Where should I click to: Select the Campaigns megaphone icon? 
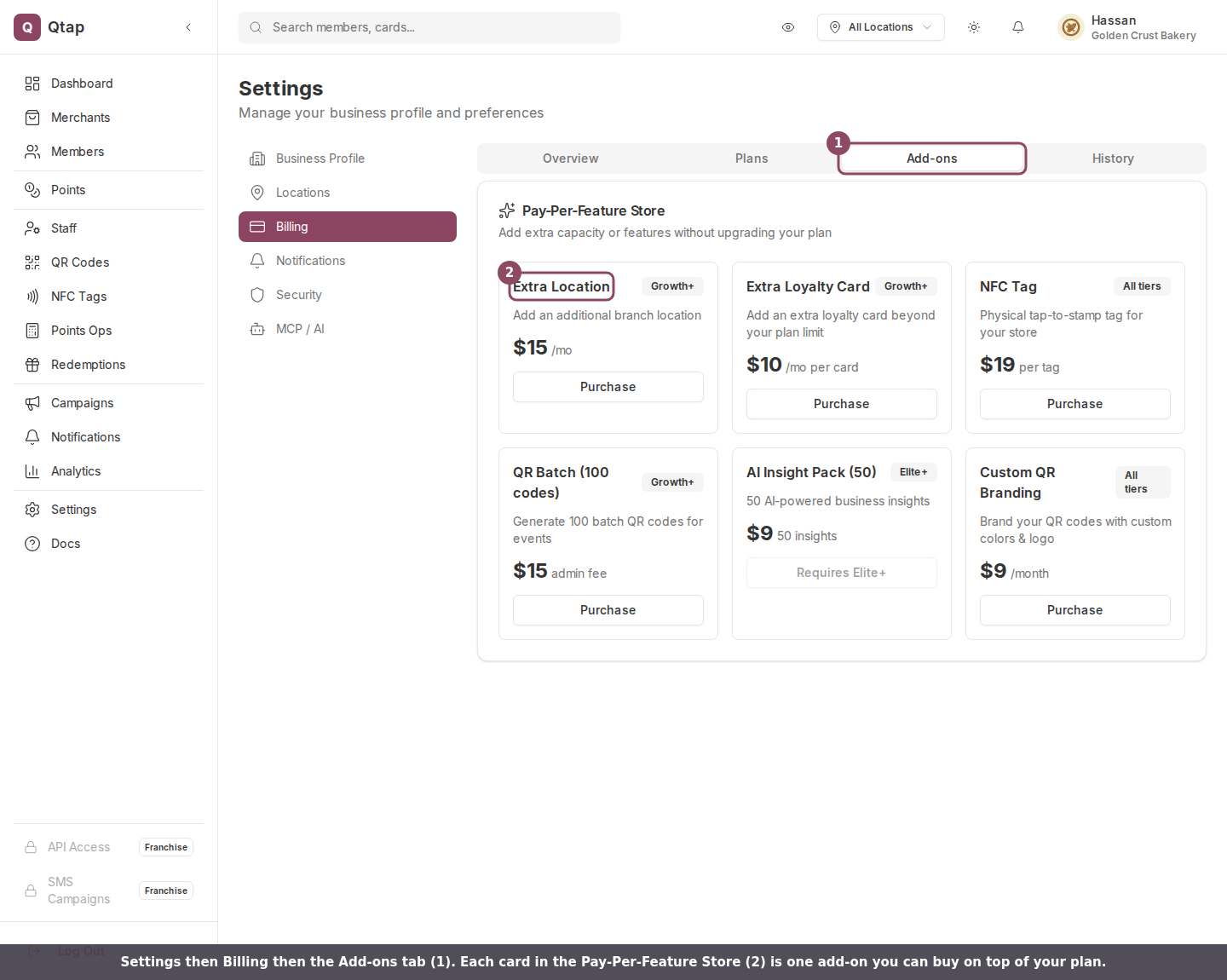(32, 403)
